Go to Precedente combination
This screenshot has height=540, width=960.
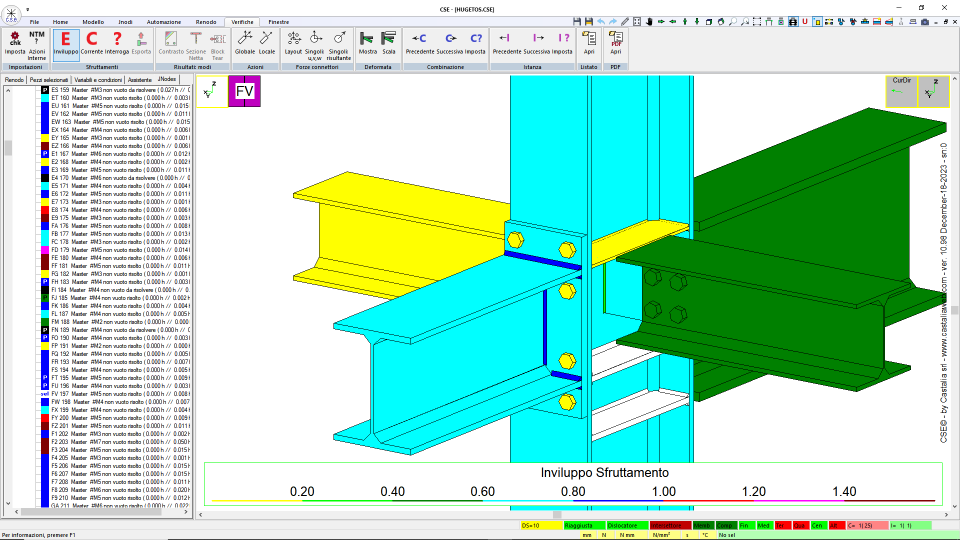click(x=419, y=43)
